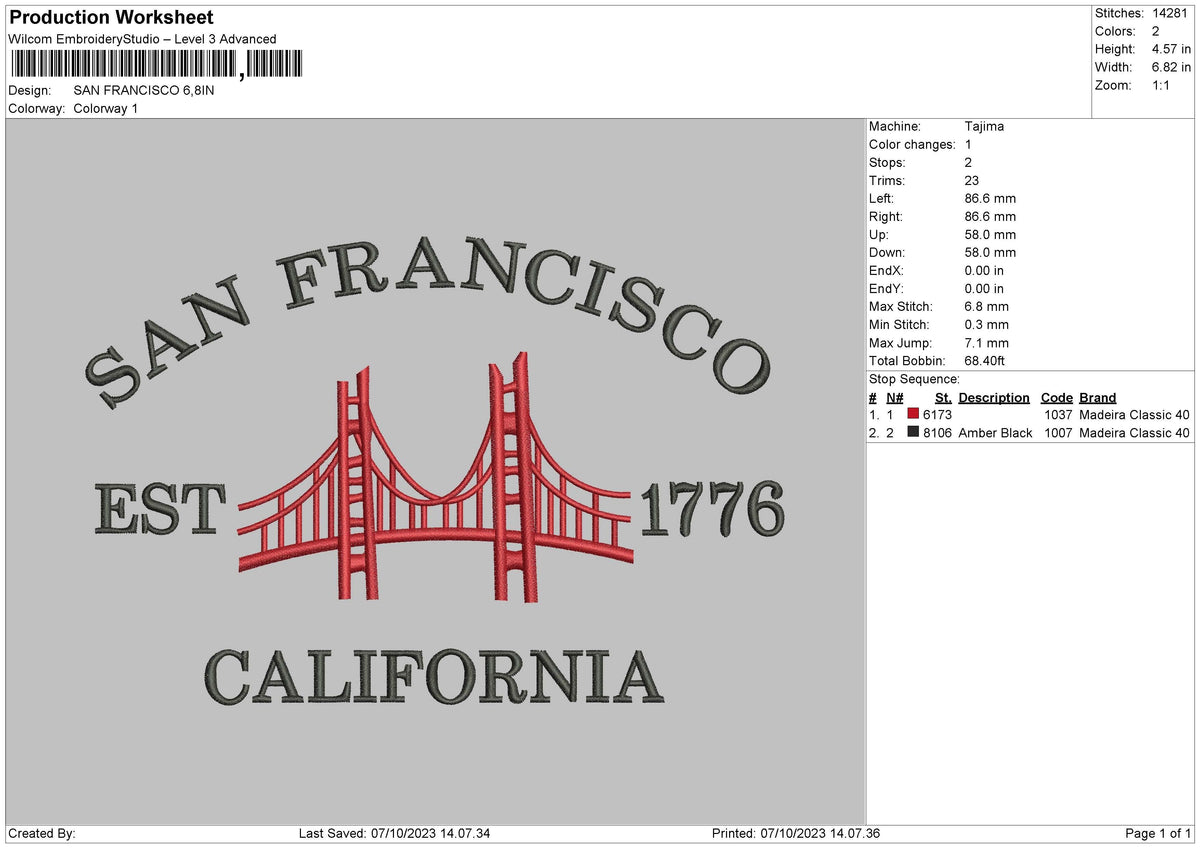The height and width of the screenshot is (848, 1200).
Task: Select the Min Stitch value 0.3 mm
Action: point(987,324)
